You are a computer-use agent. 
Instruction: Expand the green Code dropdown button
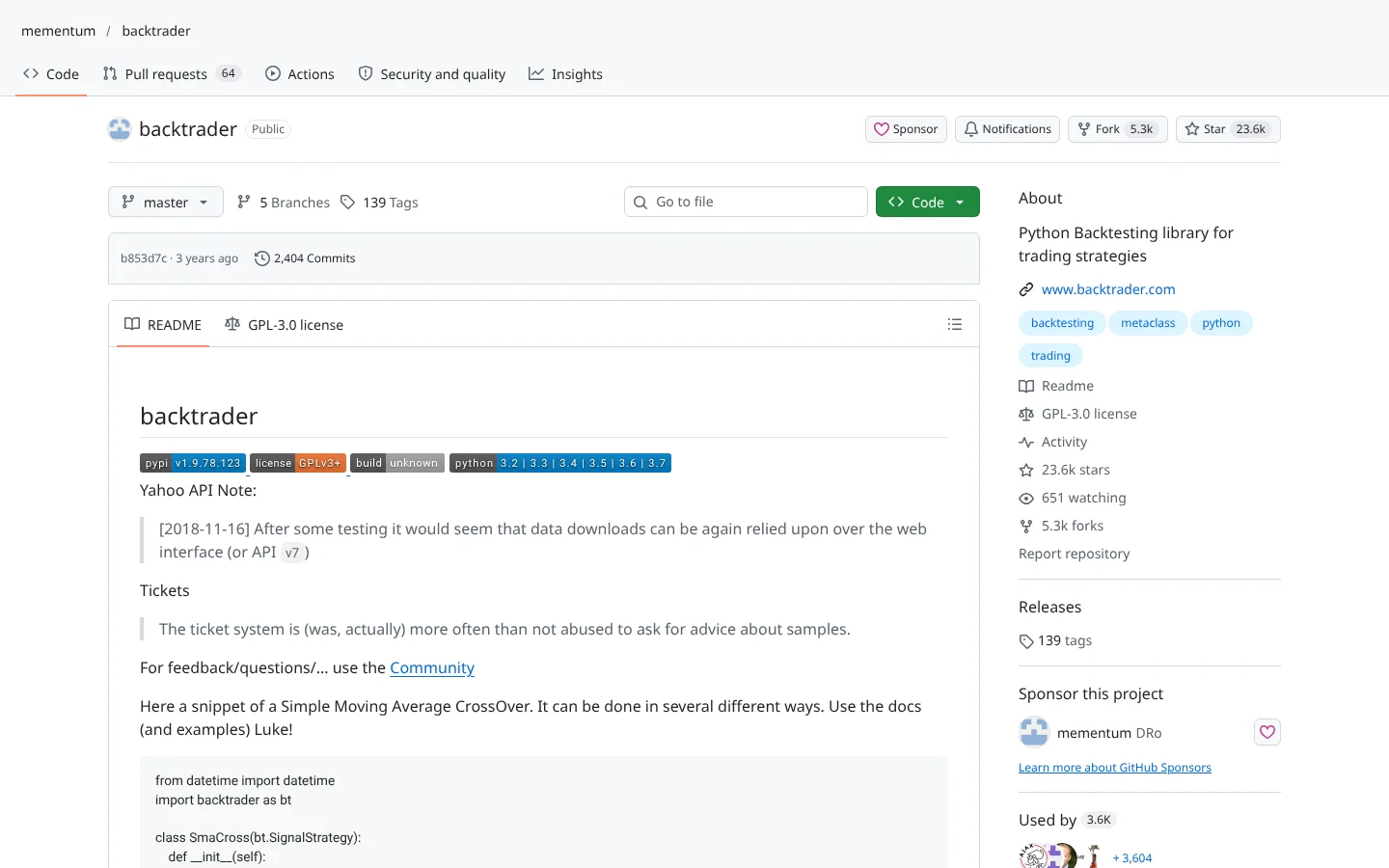point(928,202)
